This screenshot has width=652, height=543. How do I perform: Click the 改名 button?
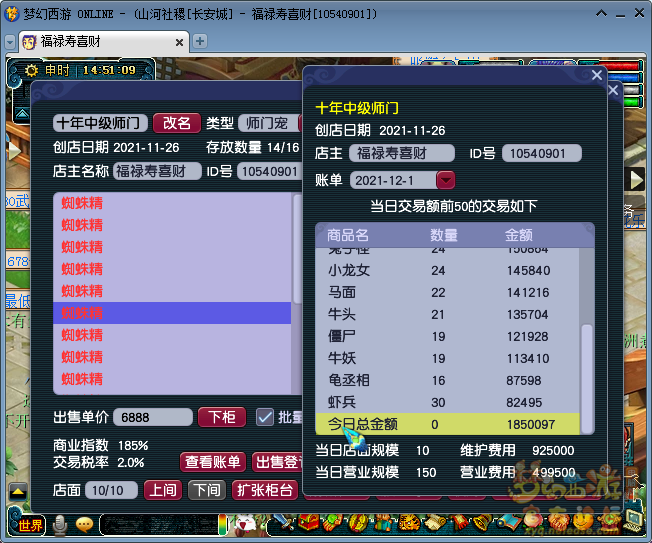click(177, 123)
